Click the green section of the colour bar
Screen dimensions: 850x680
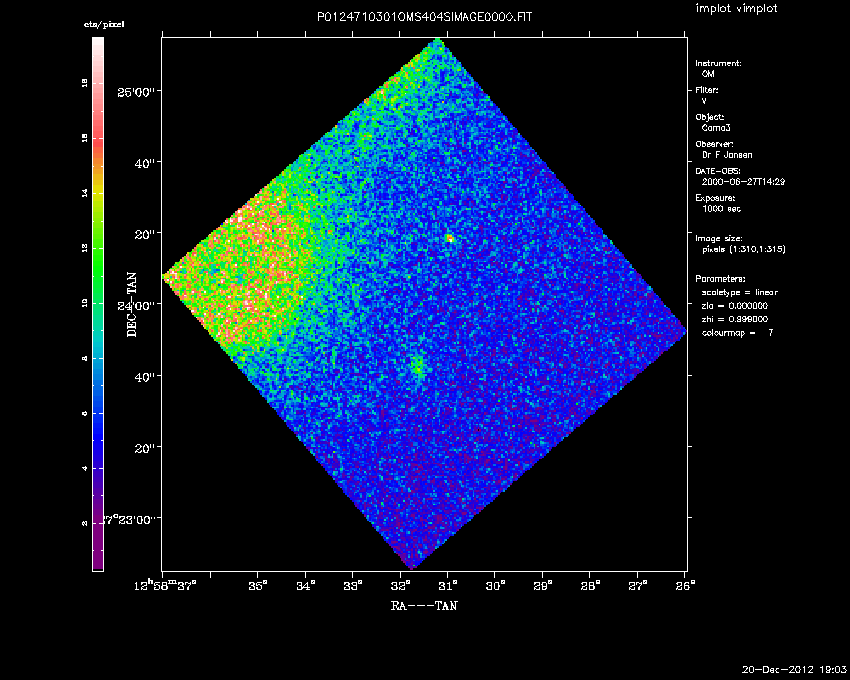(98, 250)
